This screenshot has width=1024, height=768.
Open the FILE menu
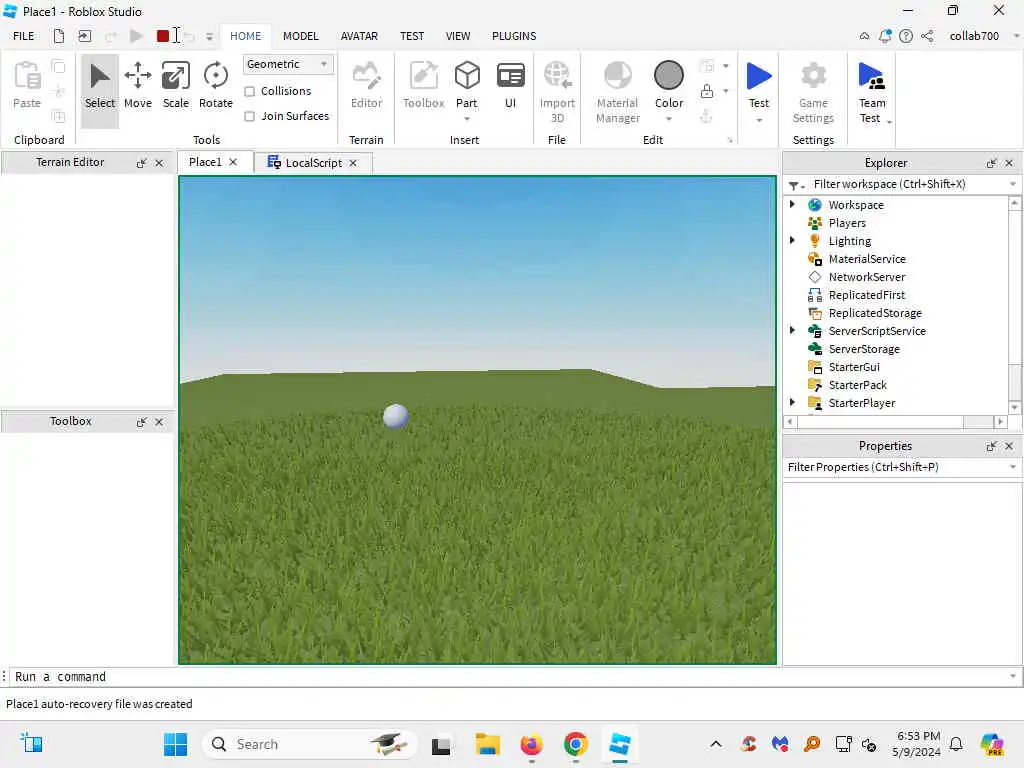click(x=24, y=36)
